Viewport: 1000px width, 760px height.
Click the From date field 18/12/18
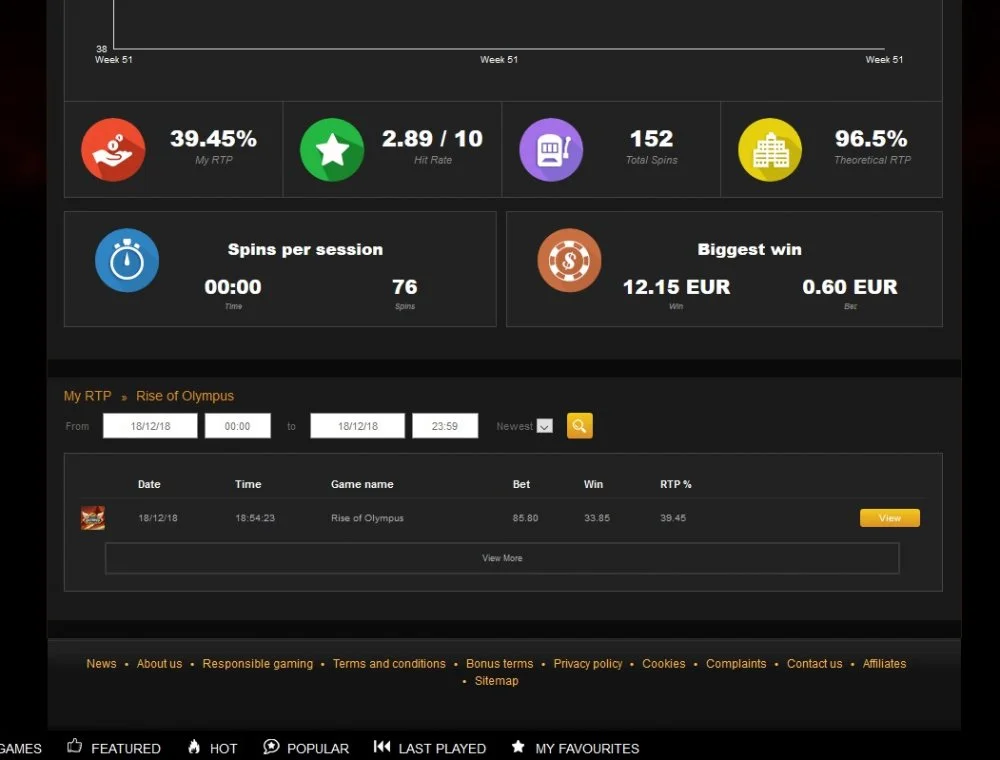[150, 426]
